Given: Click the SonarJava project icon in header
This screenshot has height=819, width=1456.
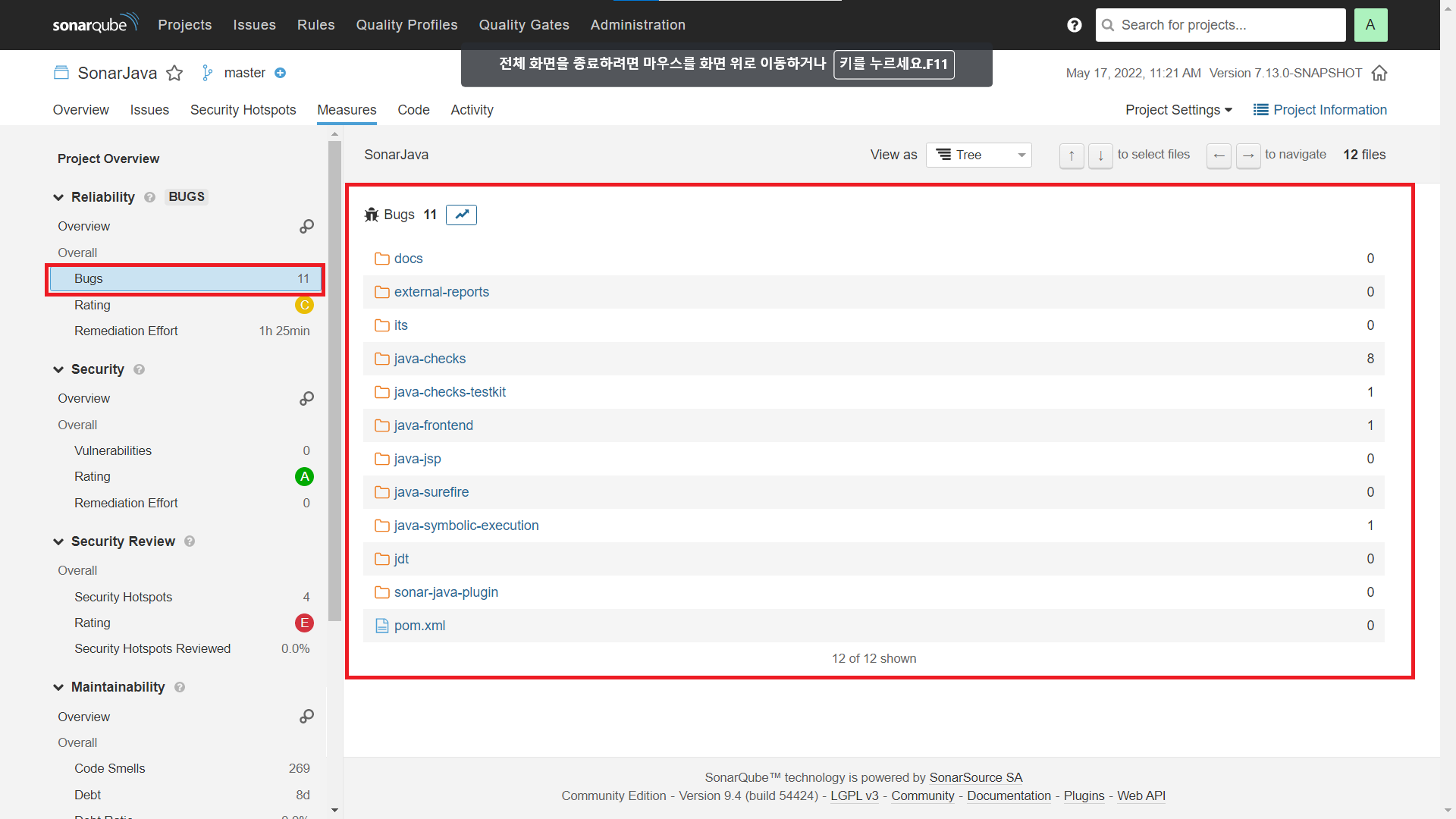Looking at the screenshot, I should pyautogui.click(x=61, y=73).
